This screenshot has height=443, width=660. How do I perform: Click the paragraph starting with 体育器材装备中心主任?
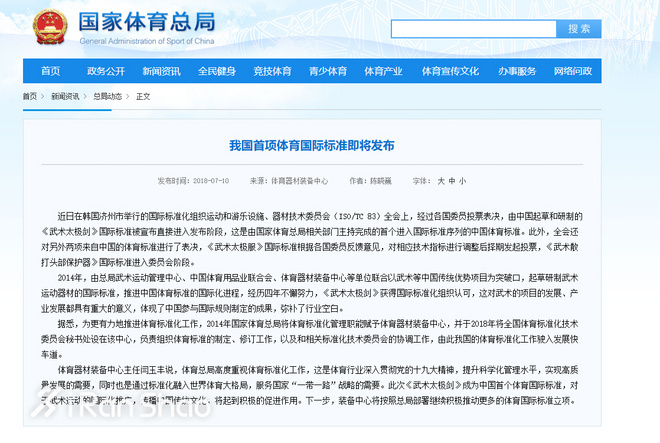click(x=310, y=385)
